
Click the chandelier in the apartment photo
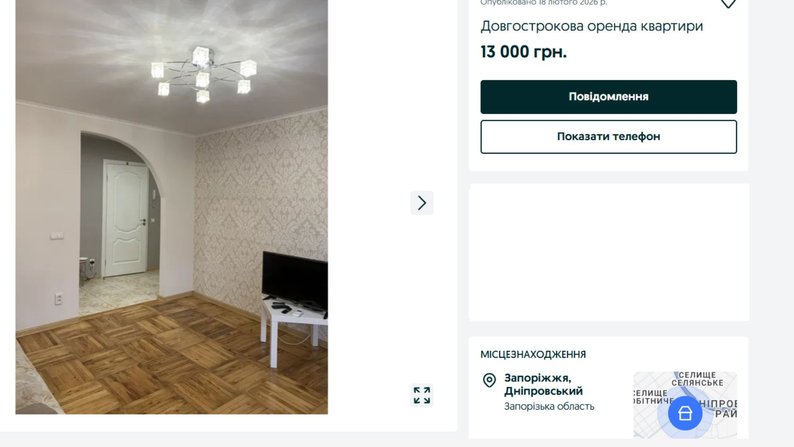204,74
